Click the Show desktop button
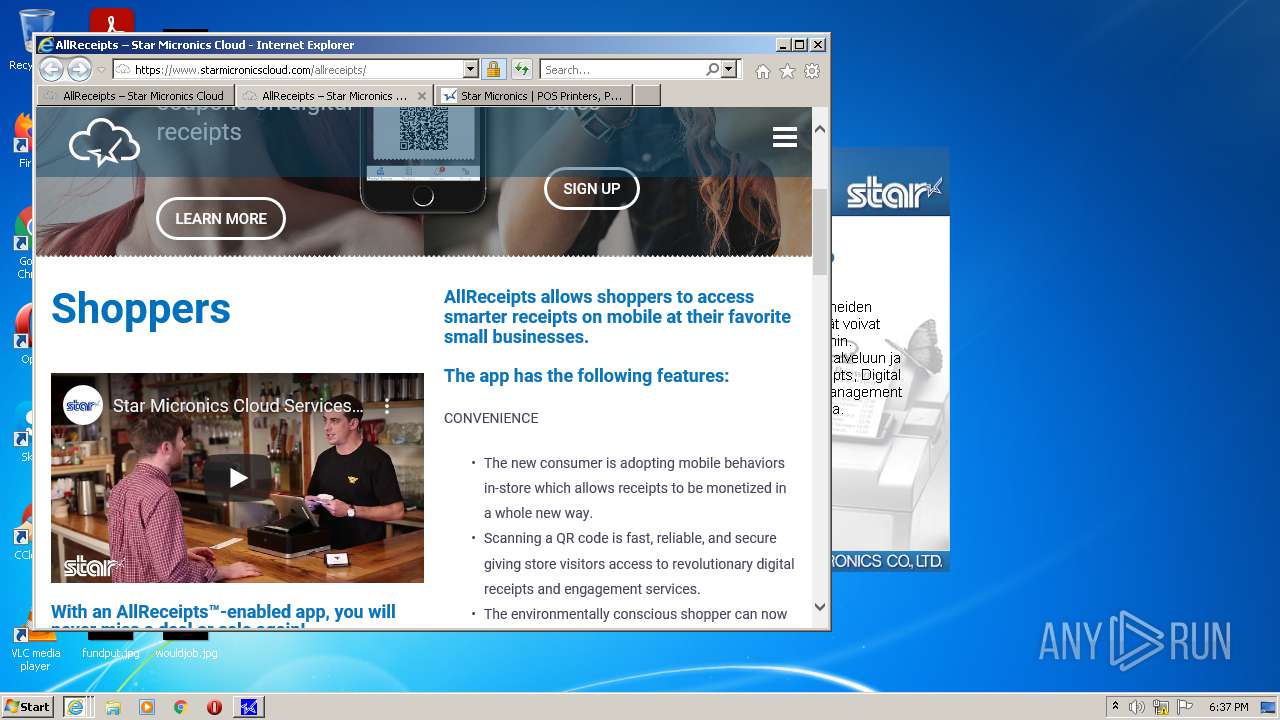Screen dimensions: 1280x720 (x=1270, y=707)
